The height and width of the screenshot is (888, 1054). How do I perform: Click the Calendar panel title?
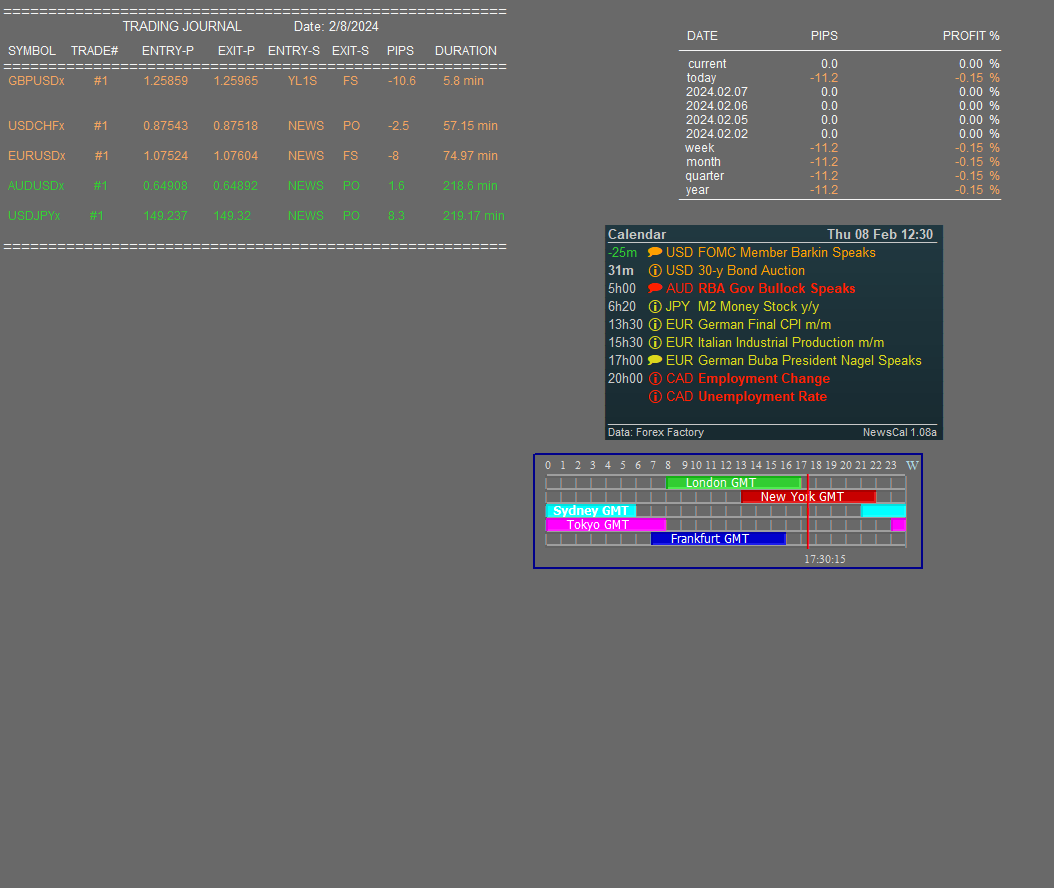click(637, 235)
